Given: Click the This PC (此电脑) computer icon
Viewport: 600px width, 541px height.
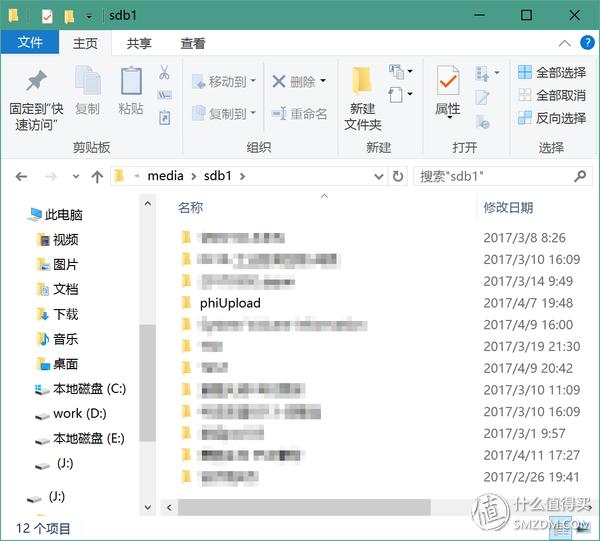Looking at the screenshot, I should point(34,214).
